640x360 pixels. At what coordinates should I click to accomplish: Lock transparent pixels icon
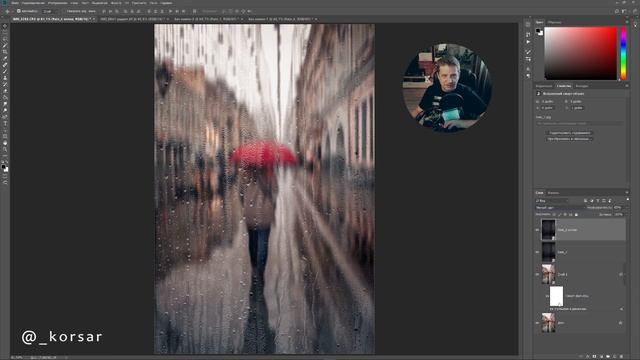click(x=554, y=215)
